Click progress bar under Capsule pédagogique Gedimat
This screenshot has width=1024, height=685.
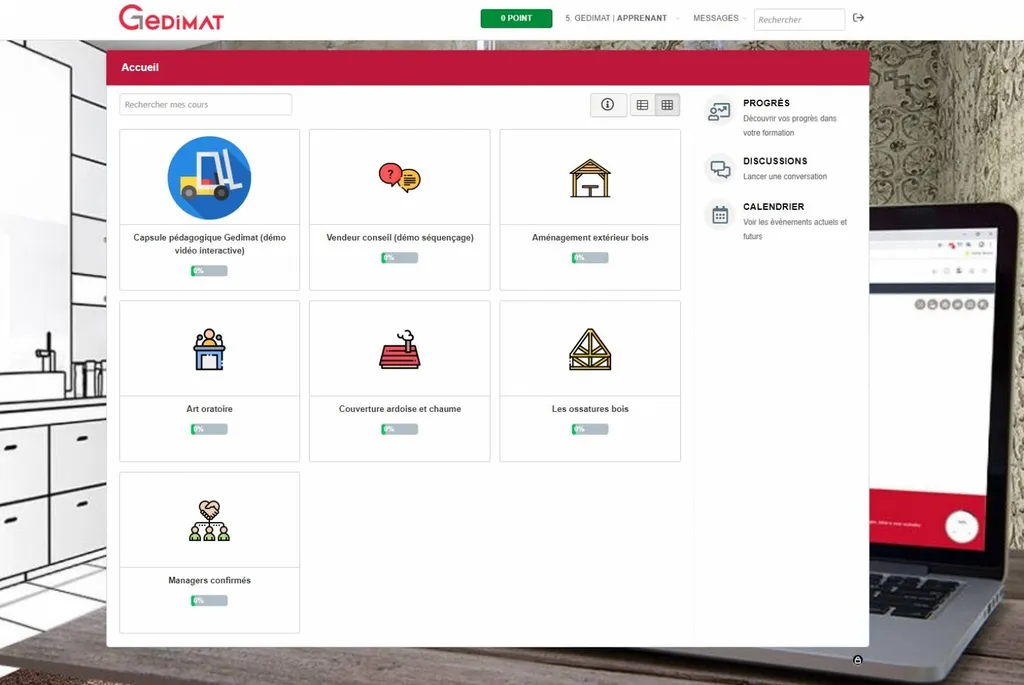209,271
